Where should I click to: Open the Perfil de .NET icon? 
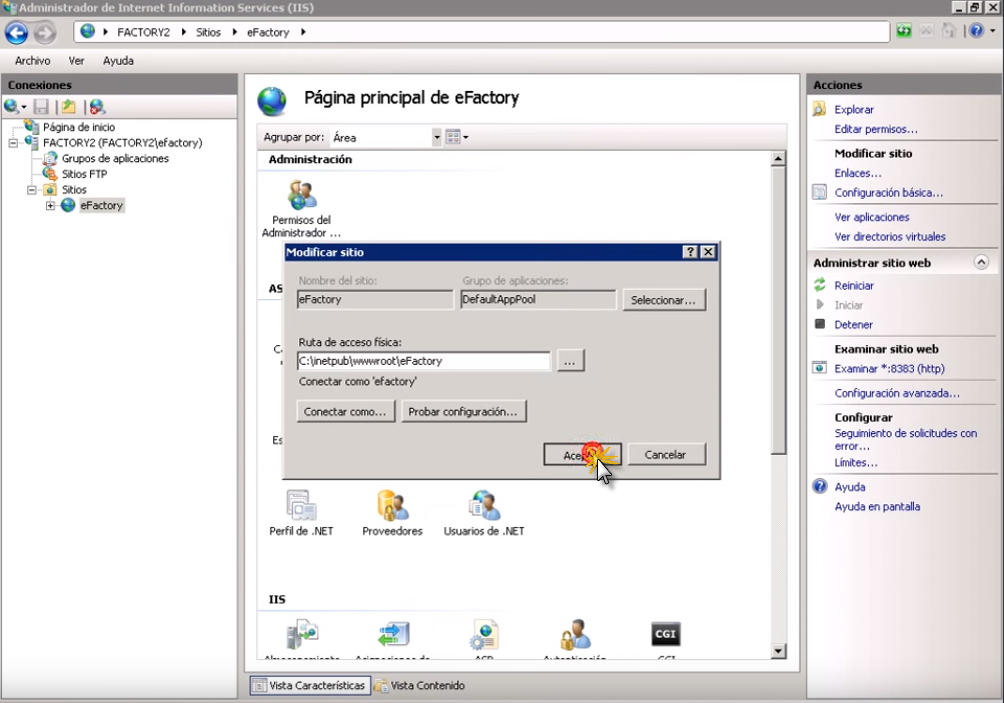click(302, 506)
